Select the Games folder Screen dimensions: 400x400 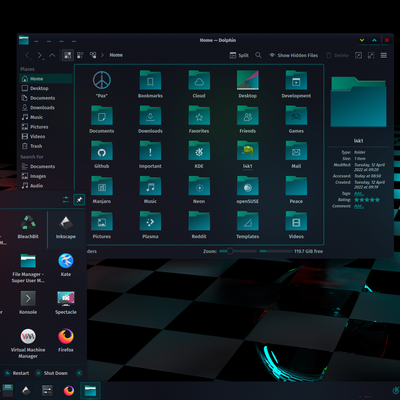pos(296,119)
